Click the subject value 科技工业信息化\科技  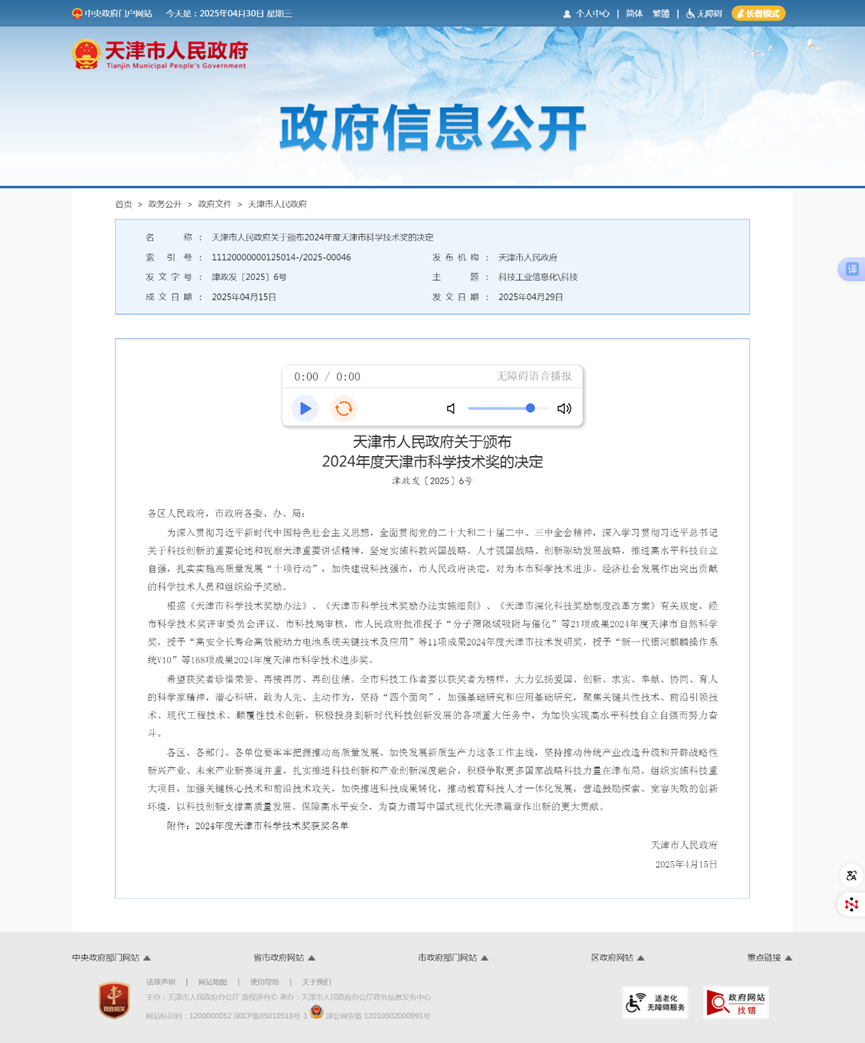pos(538,277)
